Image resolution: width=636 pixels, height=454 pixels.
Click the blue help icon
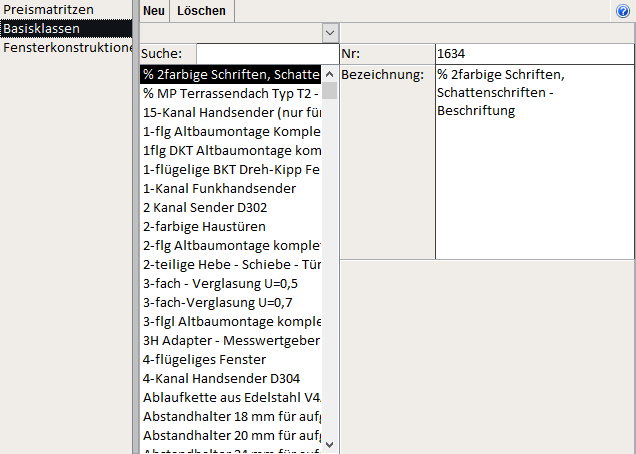[623, 11]
